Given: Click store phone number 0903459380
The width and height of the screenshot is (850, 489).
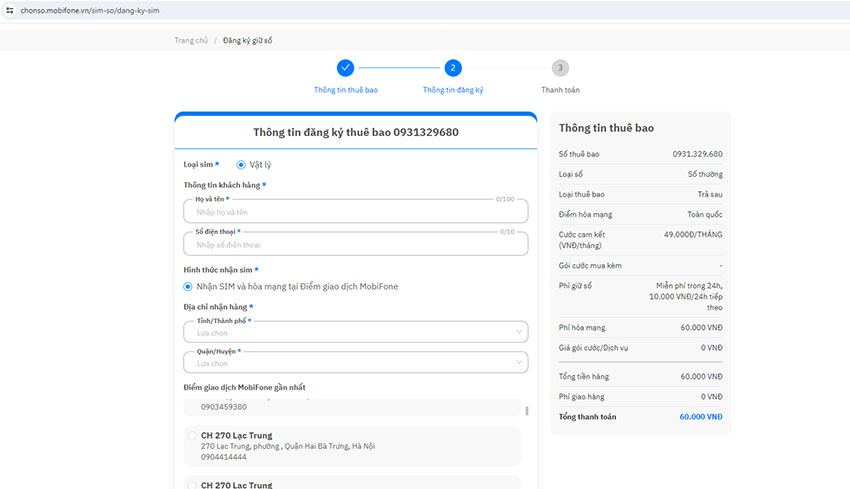Looking at the screenshot, I should (223, 407).
